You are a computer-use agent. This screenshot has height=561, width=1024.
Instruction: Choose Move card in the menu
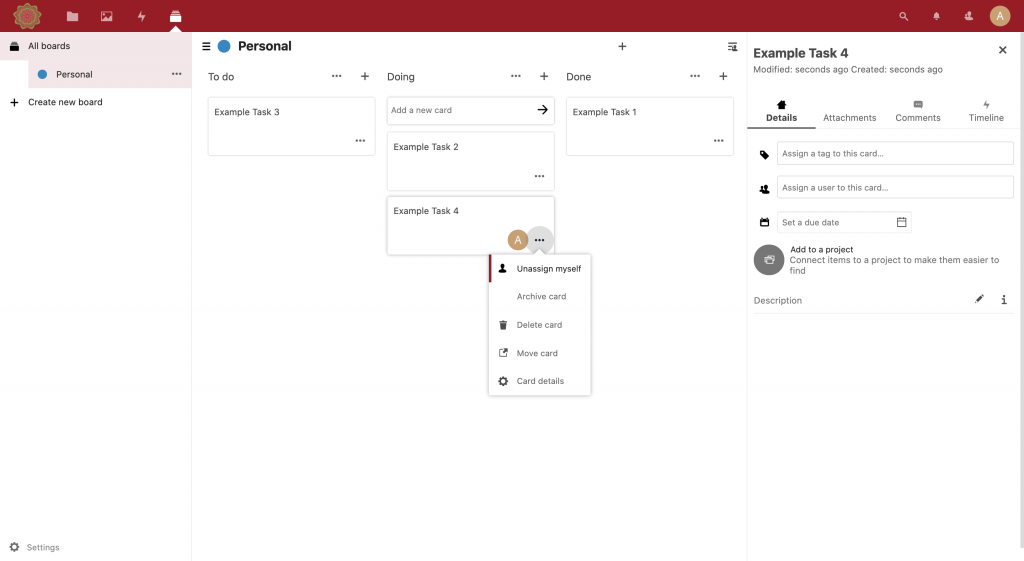539,353
